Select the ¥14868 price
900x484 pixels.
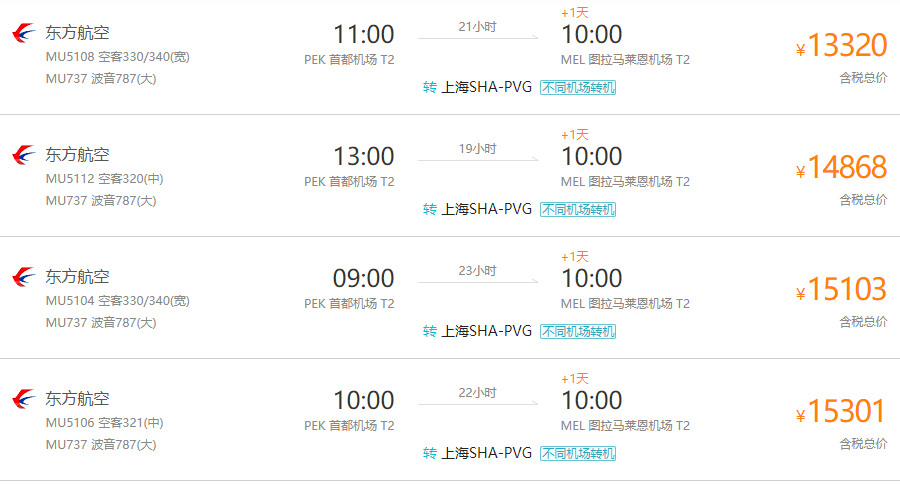click(x=841, y=168)
